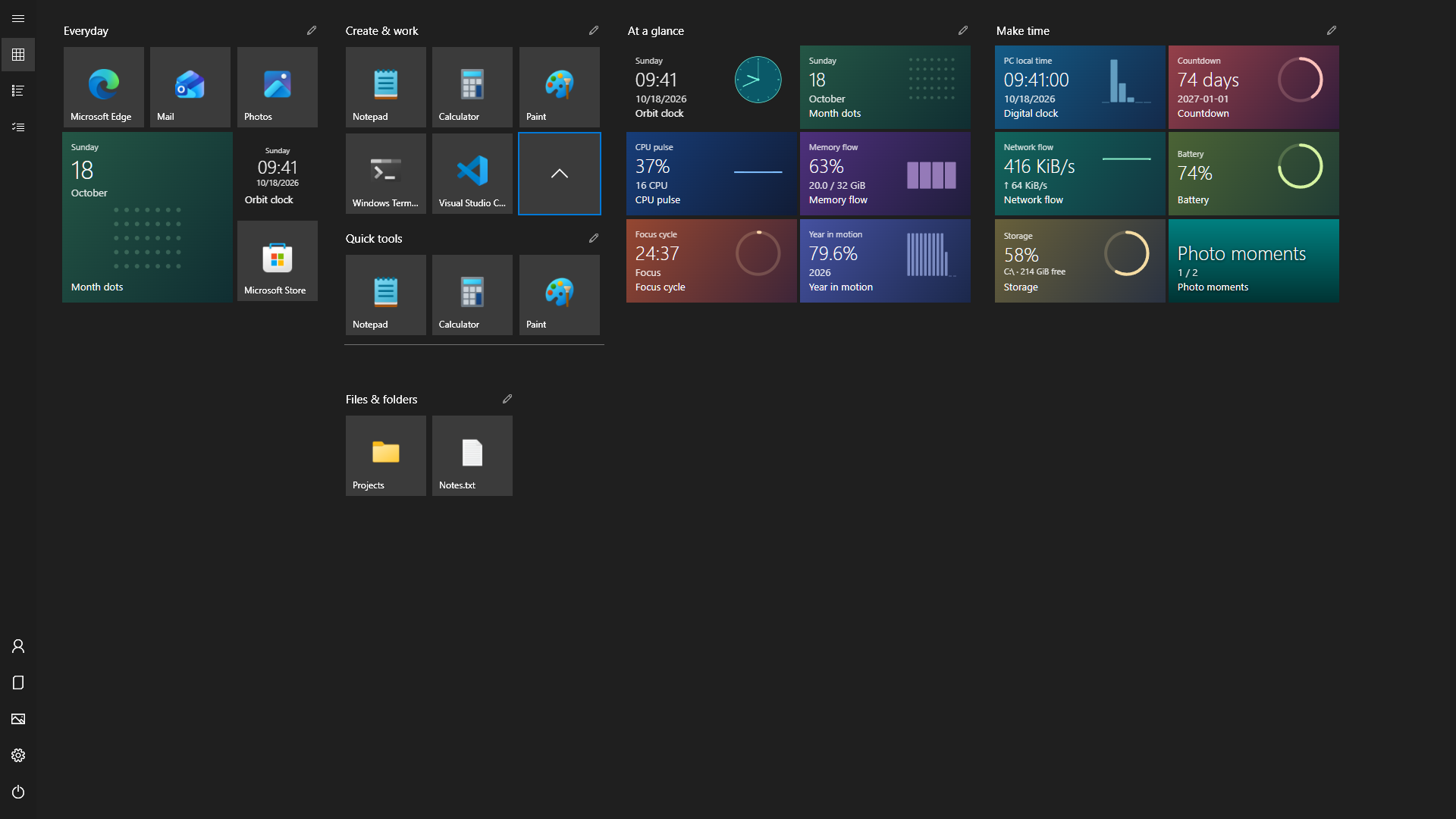Open the Windows Terminal tile
This screenshot has height=819, width=1456.
[x=386, y=174]
